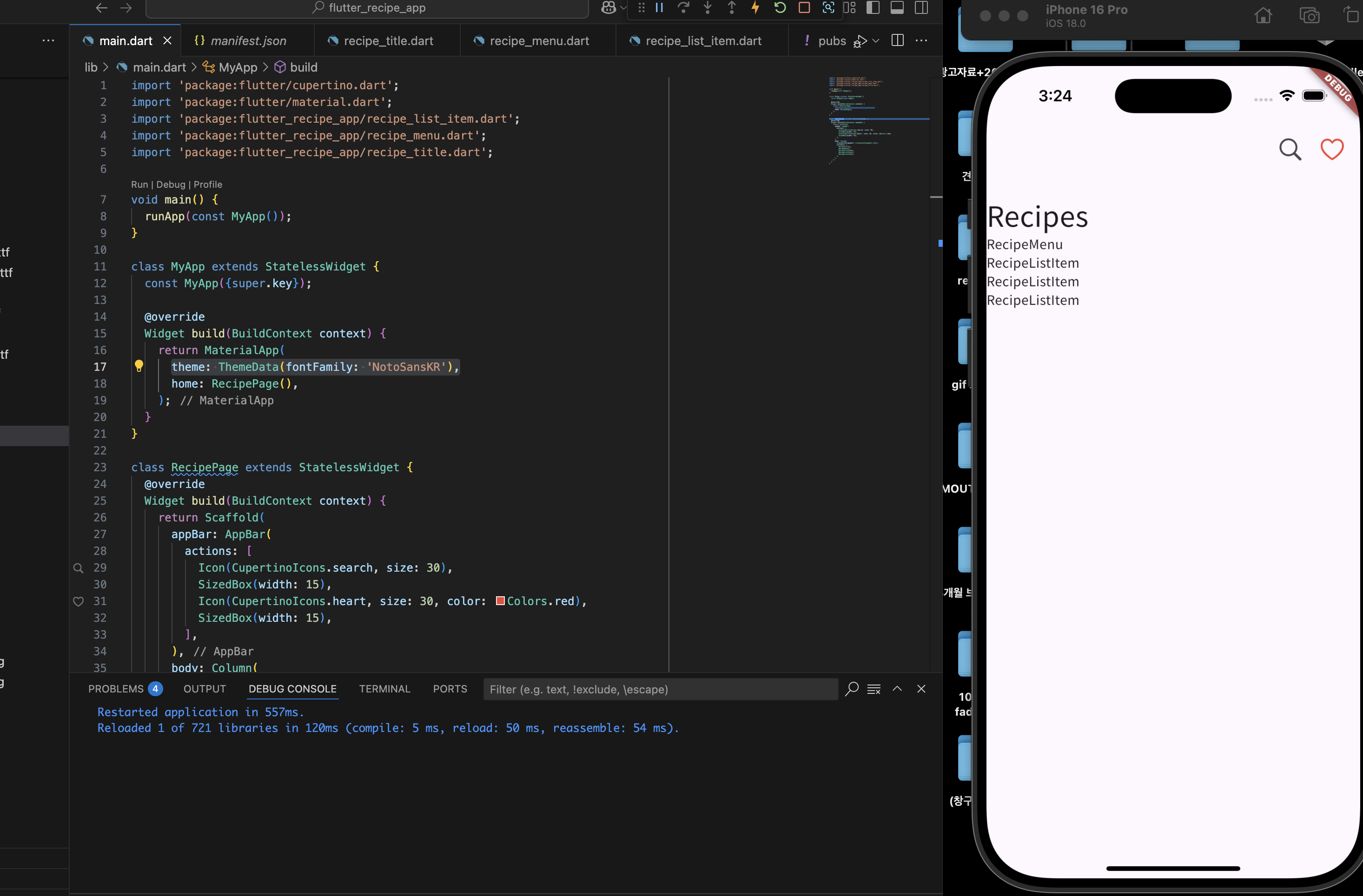
Task: Click the flutter_recipe_app search box
Action: click(x=367, y=8)
